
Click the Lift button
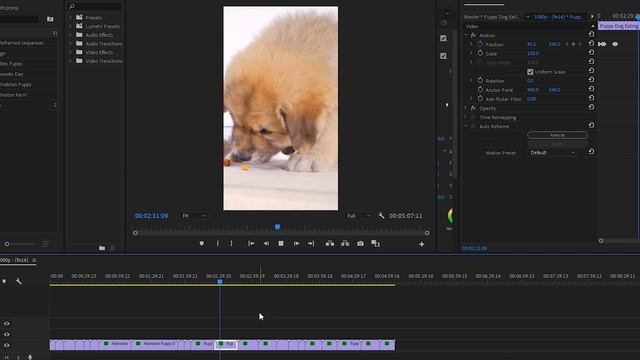330,243
